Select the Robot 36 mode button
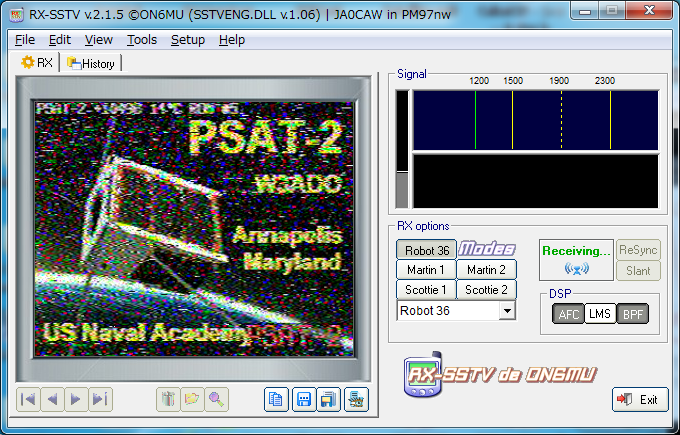This screenshot has height=435, width=680. [x=427, y=250]
